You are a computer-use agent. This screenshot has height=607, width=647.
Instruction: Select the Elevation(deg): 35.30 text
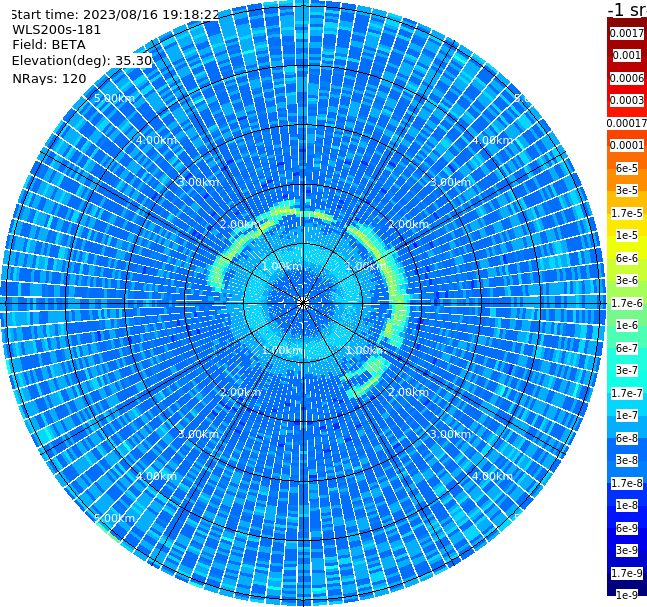click(x=82, y=61)
